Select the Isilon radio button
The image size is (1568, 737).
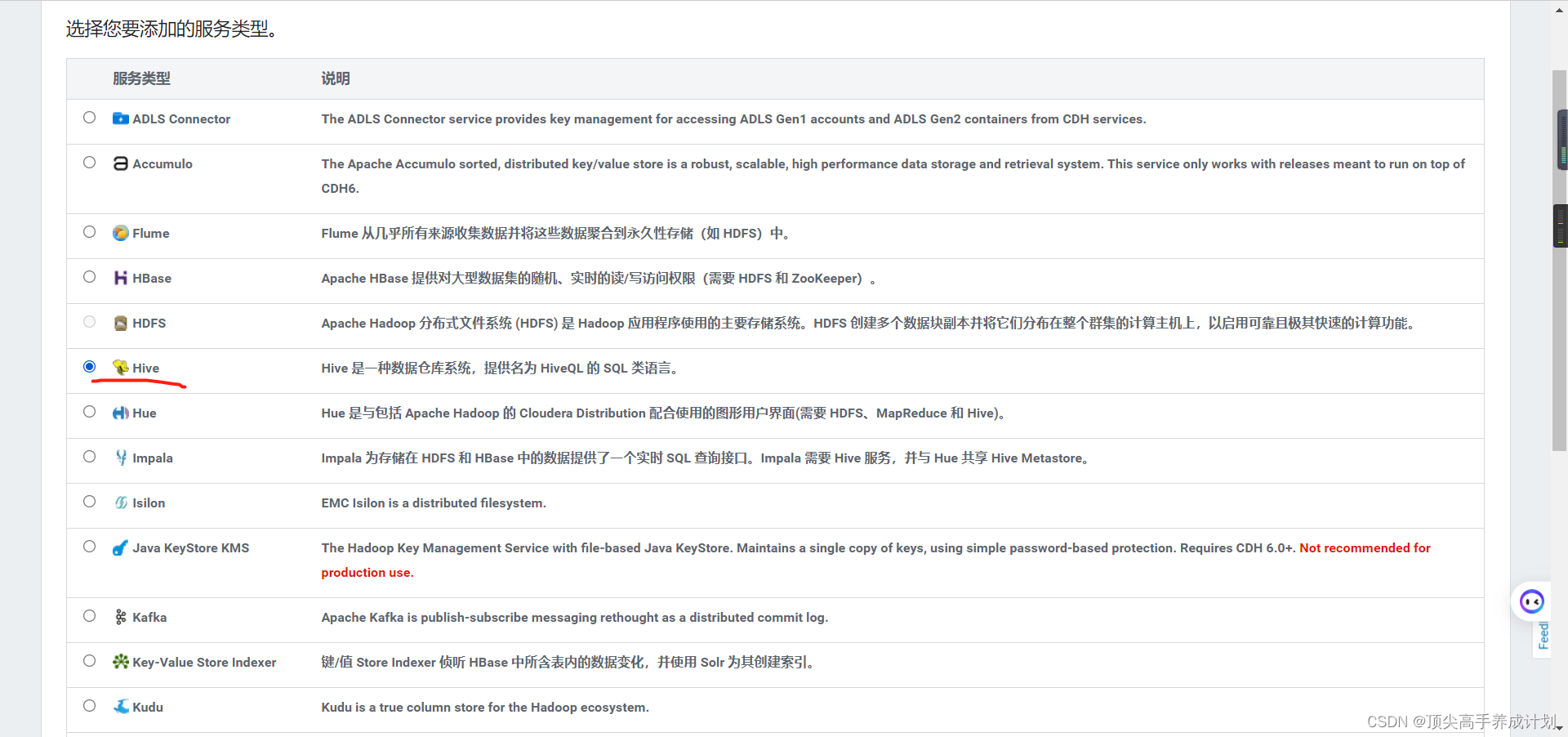(90, 502)
